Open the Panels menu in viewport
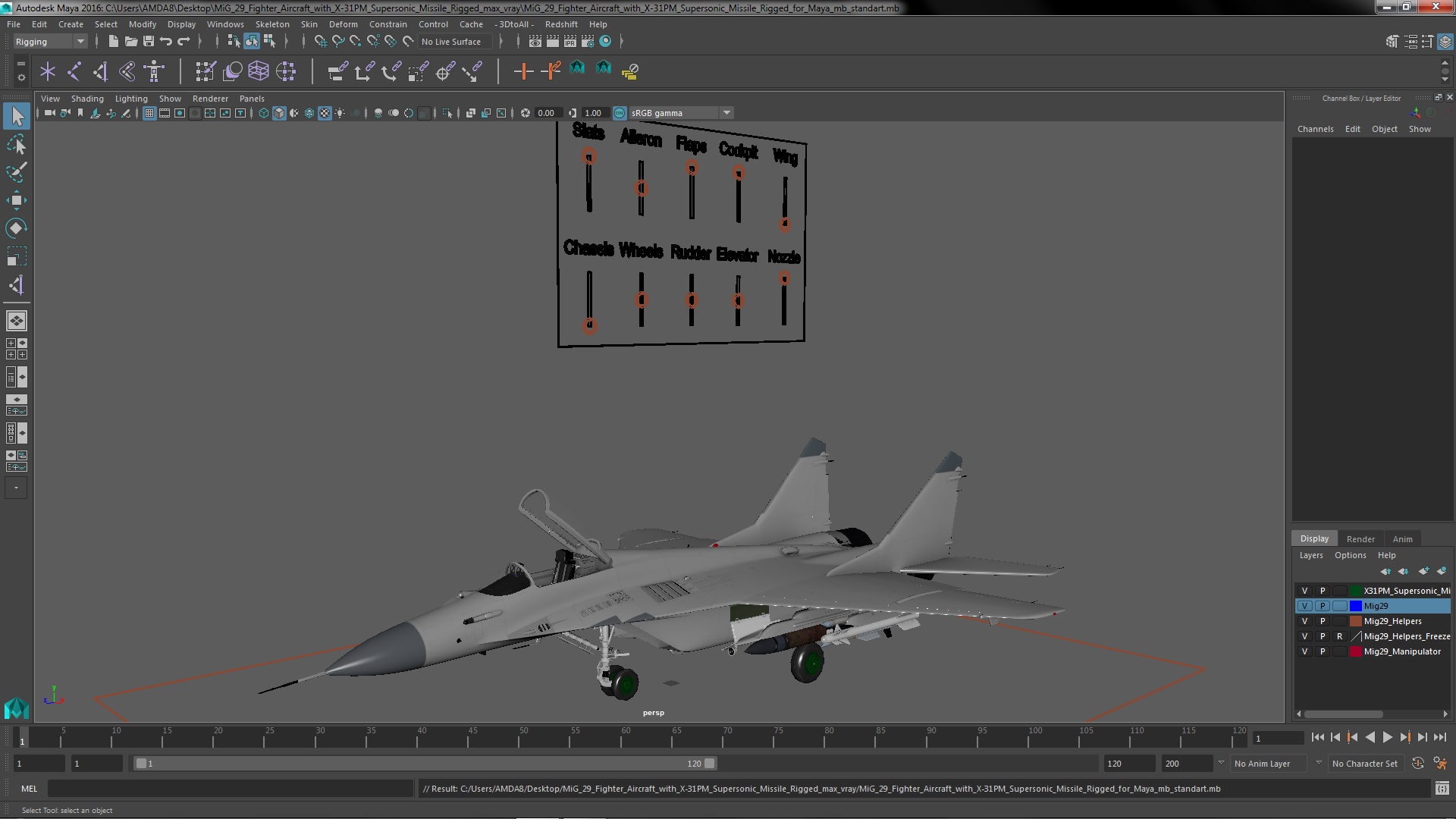This screenshot has width=1456, height=819. pos(252,99)
